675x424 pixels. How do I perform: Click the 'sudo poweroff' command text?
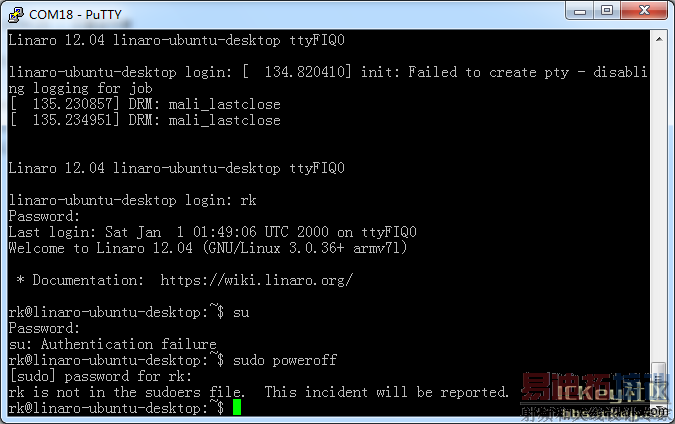[x=285, y=360]
